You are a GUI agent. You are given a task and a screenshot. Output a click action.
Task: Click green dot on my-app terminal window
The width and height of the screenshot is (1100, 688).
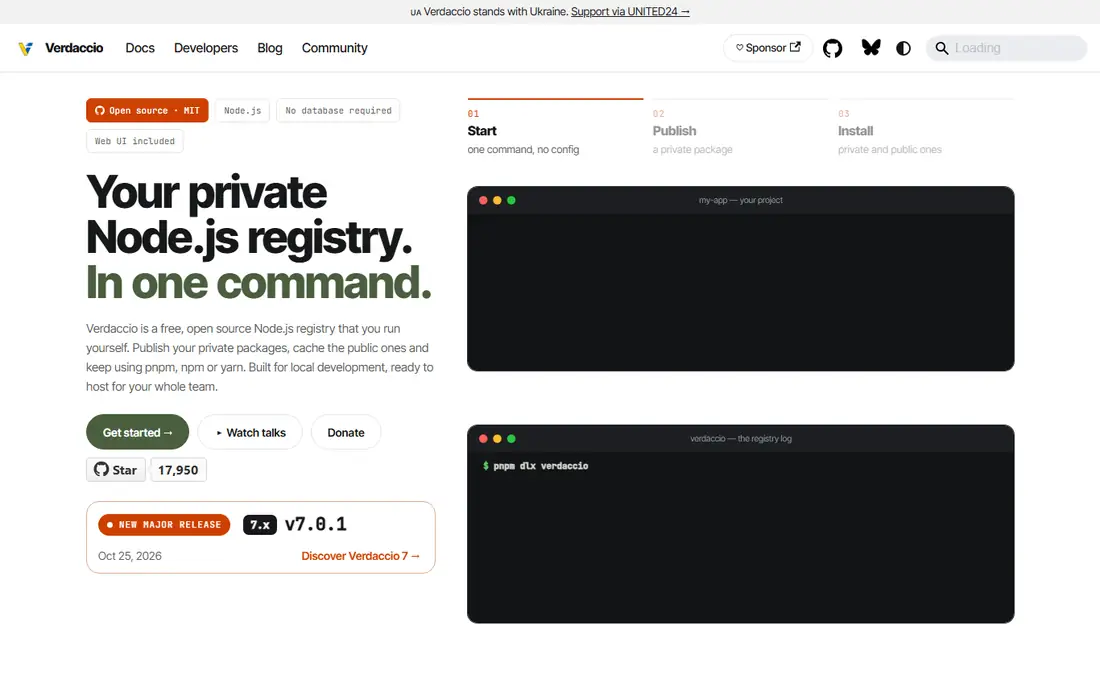tap(511, 201)
